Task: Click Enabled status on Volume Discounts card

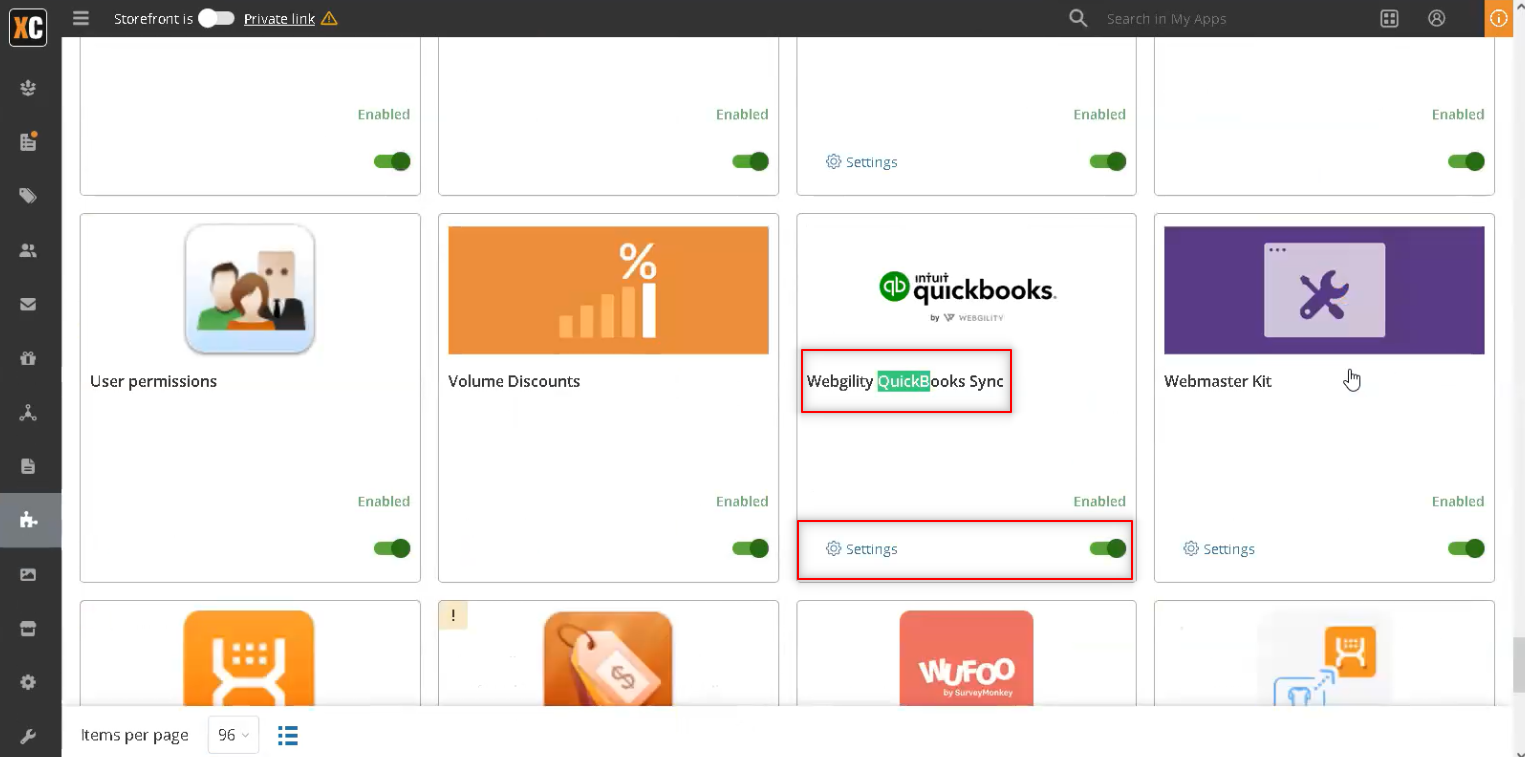Action: 742,501
